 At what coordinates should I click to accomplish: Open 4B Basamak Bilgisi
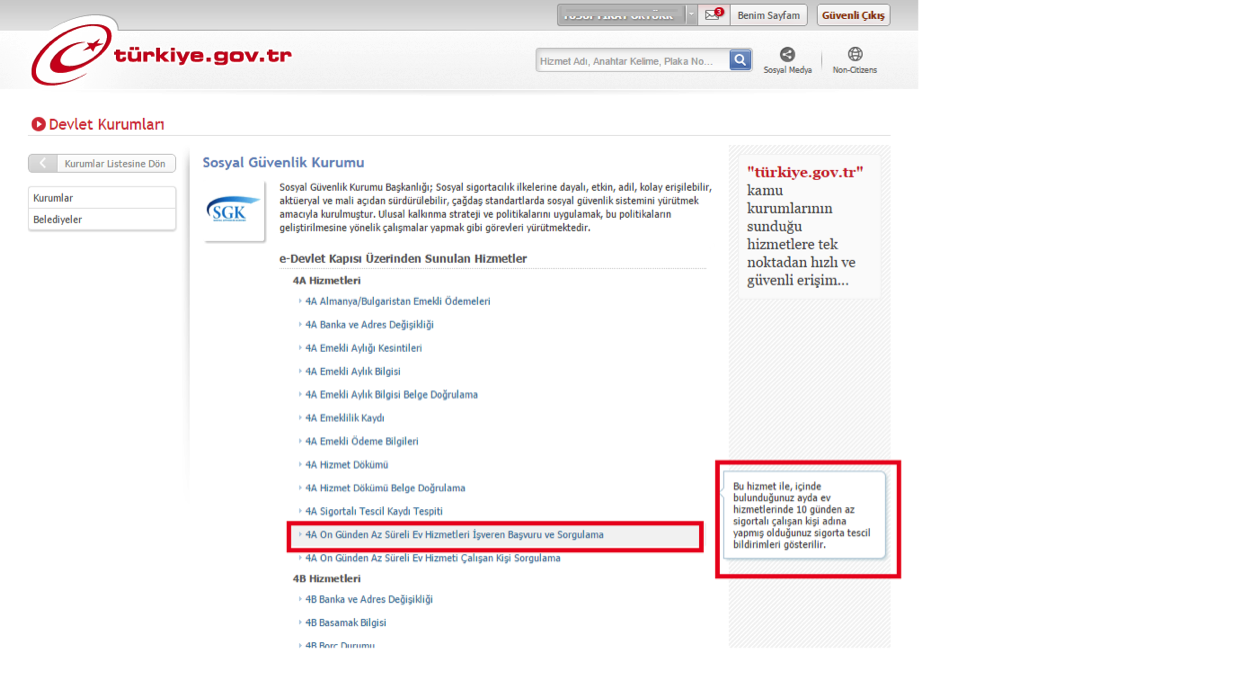(345, 623)
